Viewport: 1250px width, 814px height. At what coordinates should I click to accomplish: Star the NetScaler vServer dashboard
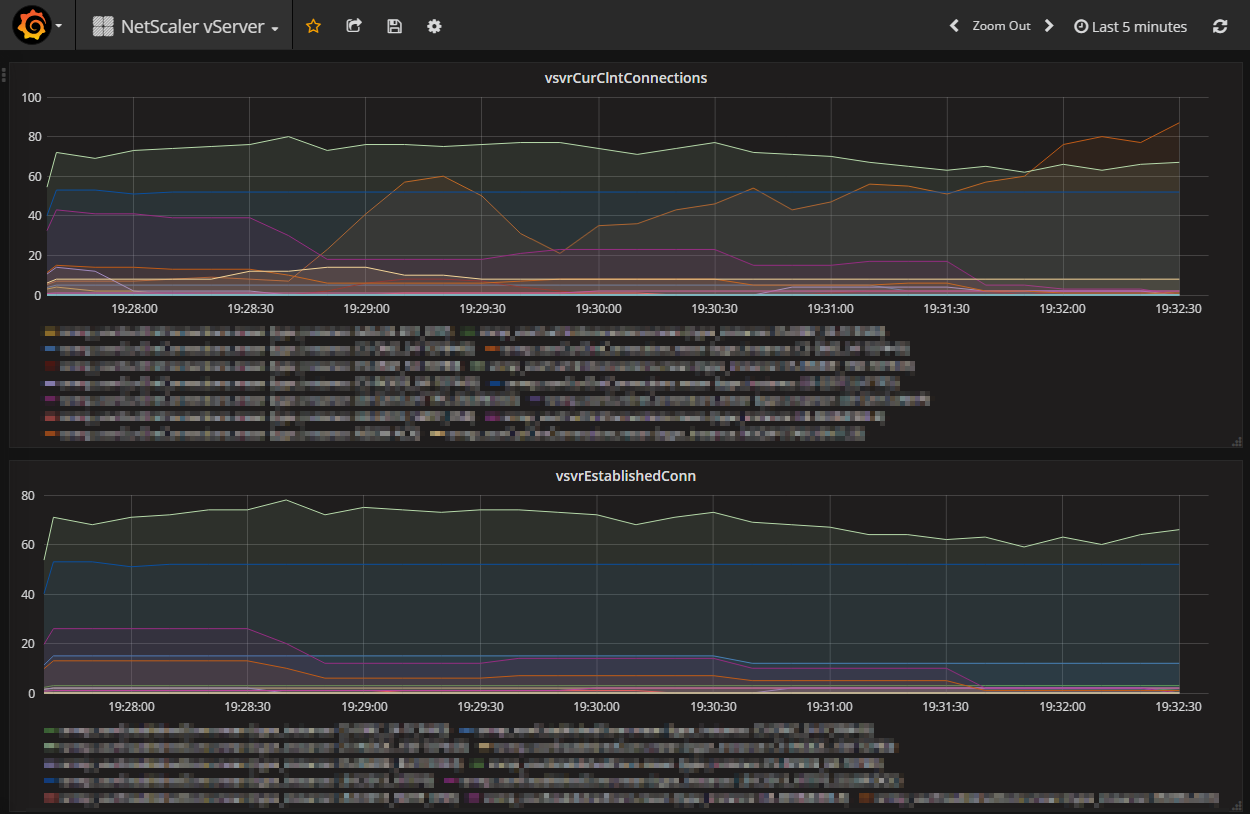[x=313, y=26]
